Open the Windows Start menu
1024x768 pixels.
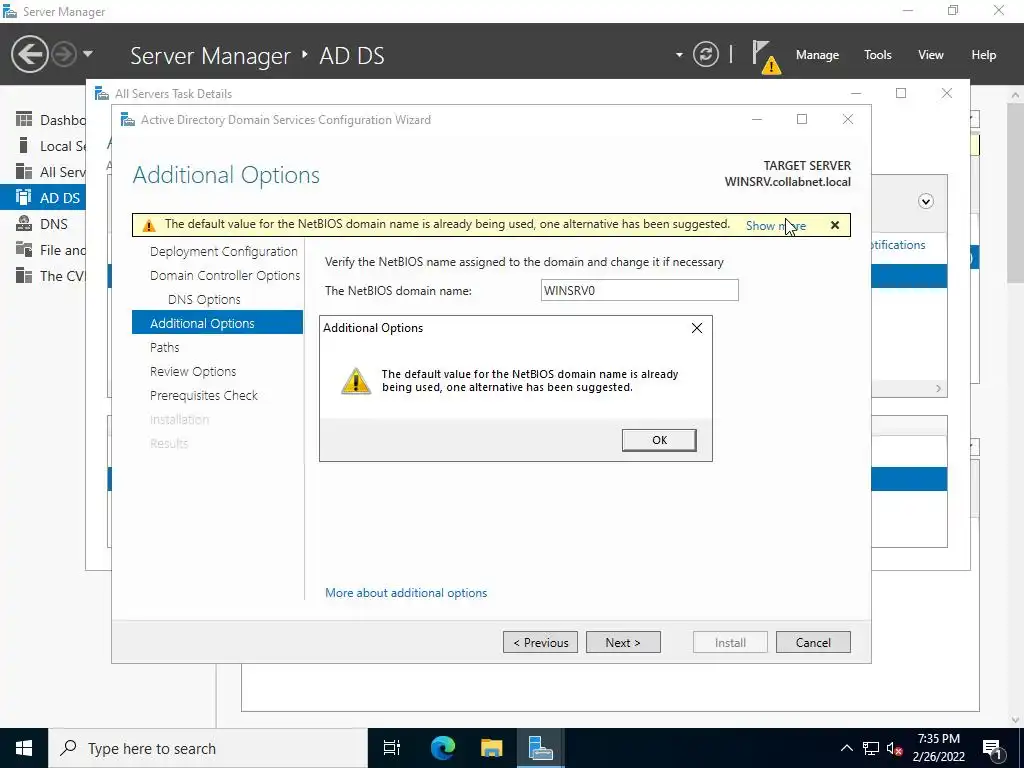[24, 748]
